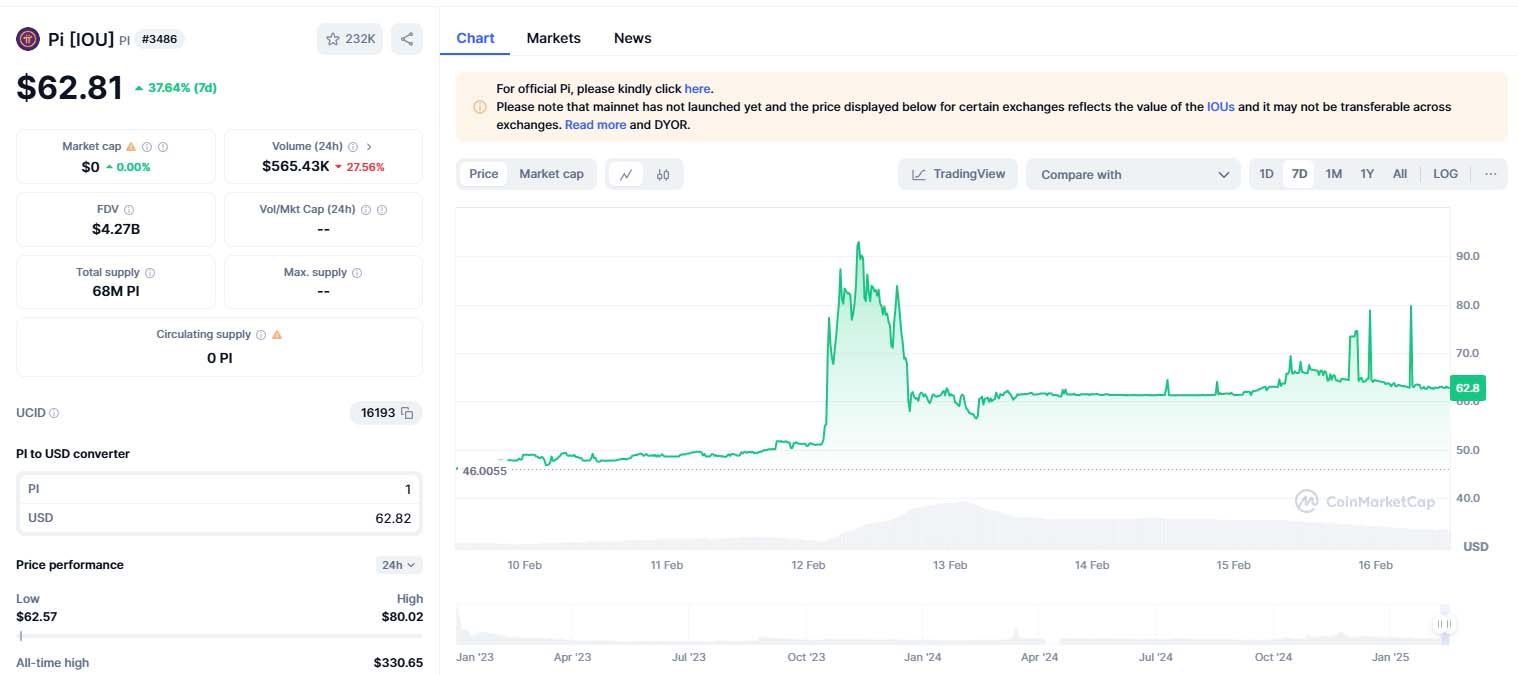Open info icon beside FDV
The width and height of the screenshot is (1518, 675).
click(129, 210)
